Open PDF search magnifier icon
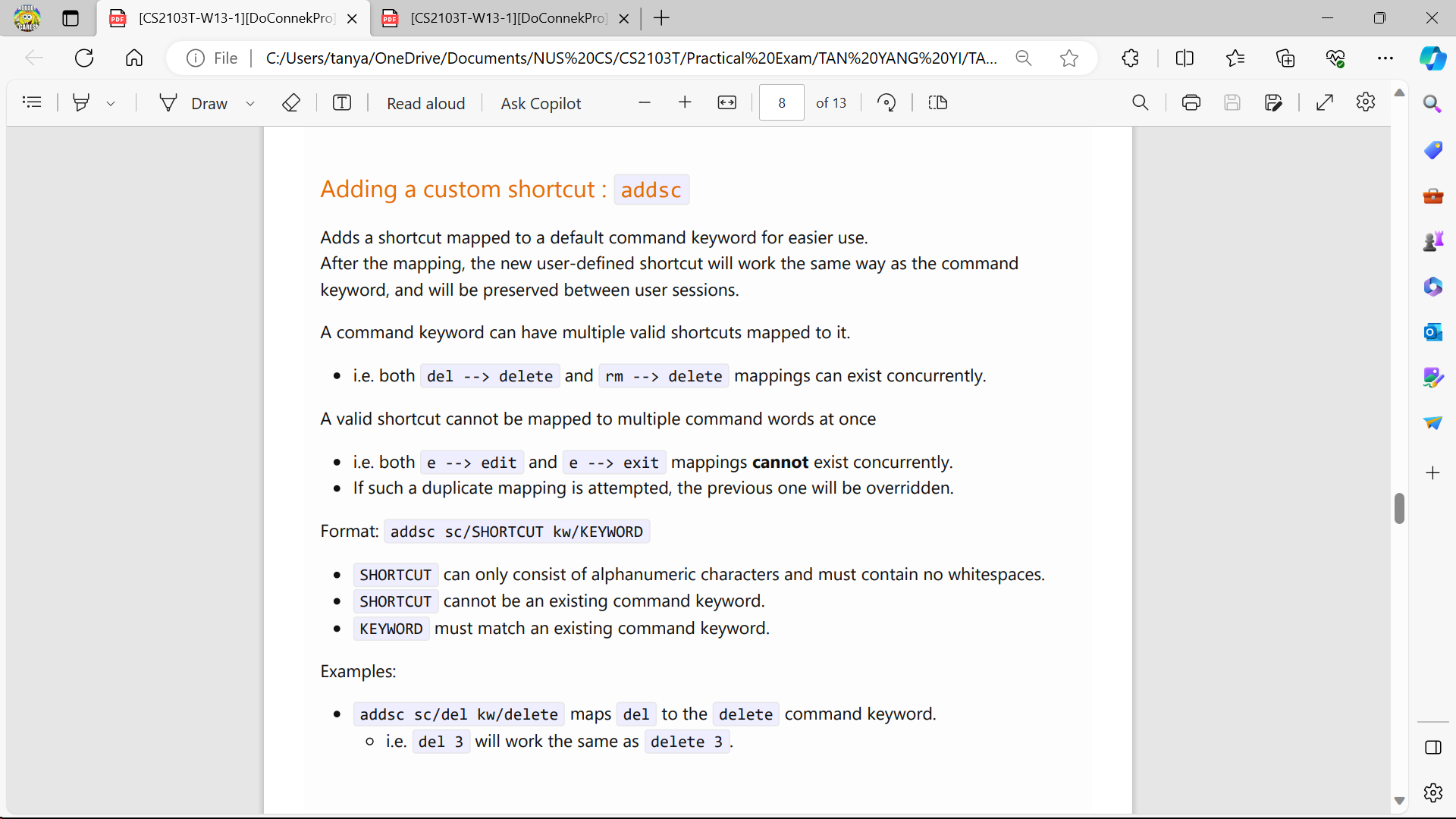Viewport: 1456px width, 819px height. 1140,102
